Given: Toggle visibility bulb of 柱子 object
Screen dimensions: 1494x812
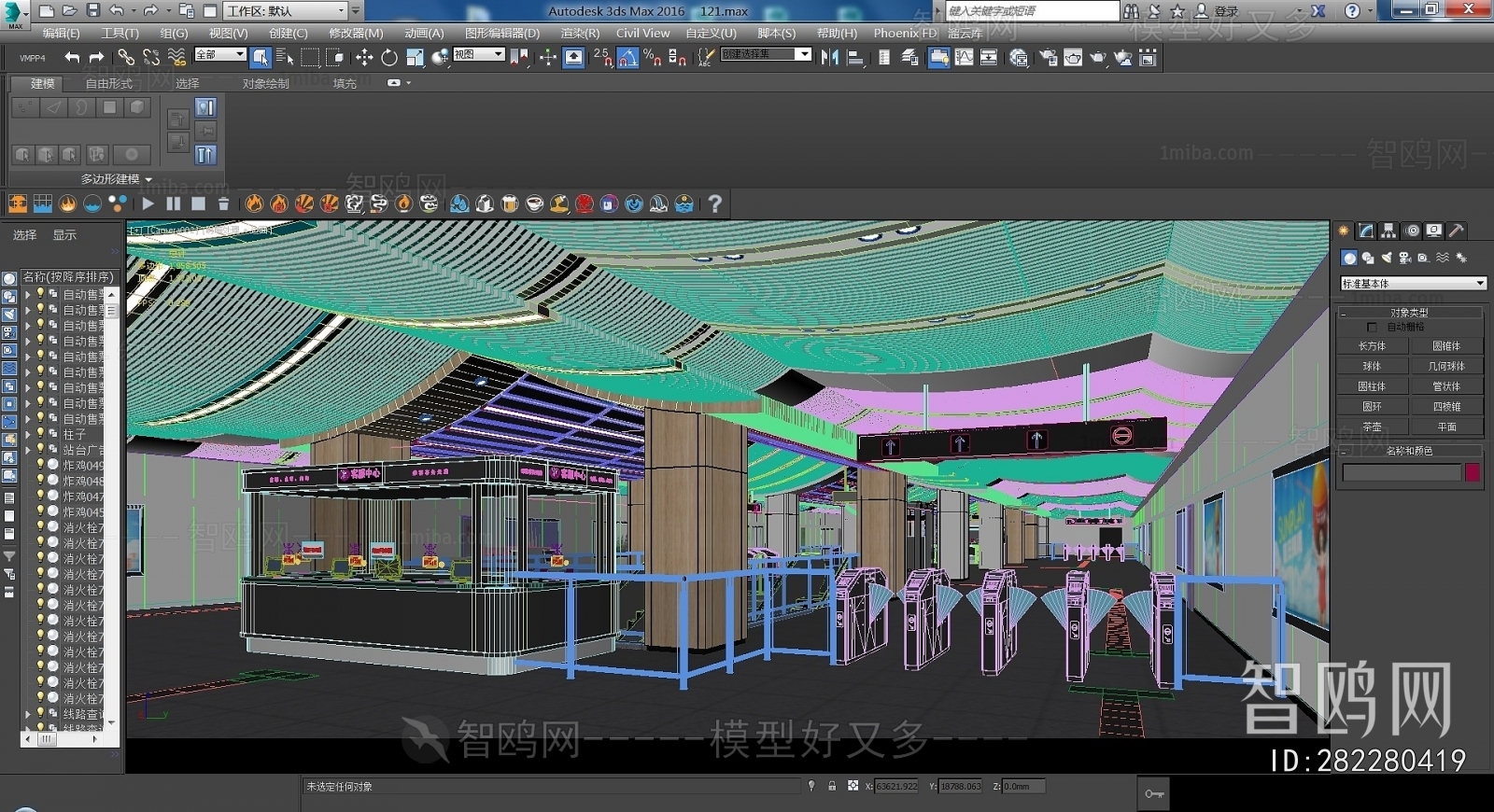Looking at the screenshot, I should 40,434.
